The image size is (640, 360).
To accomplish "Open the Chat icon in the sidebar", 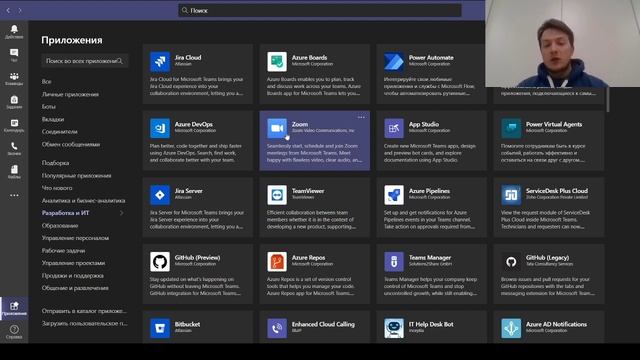I will tap(14, 53).
